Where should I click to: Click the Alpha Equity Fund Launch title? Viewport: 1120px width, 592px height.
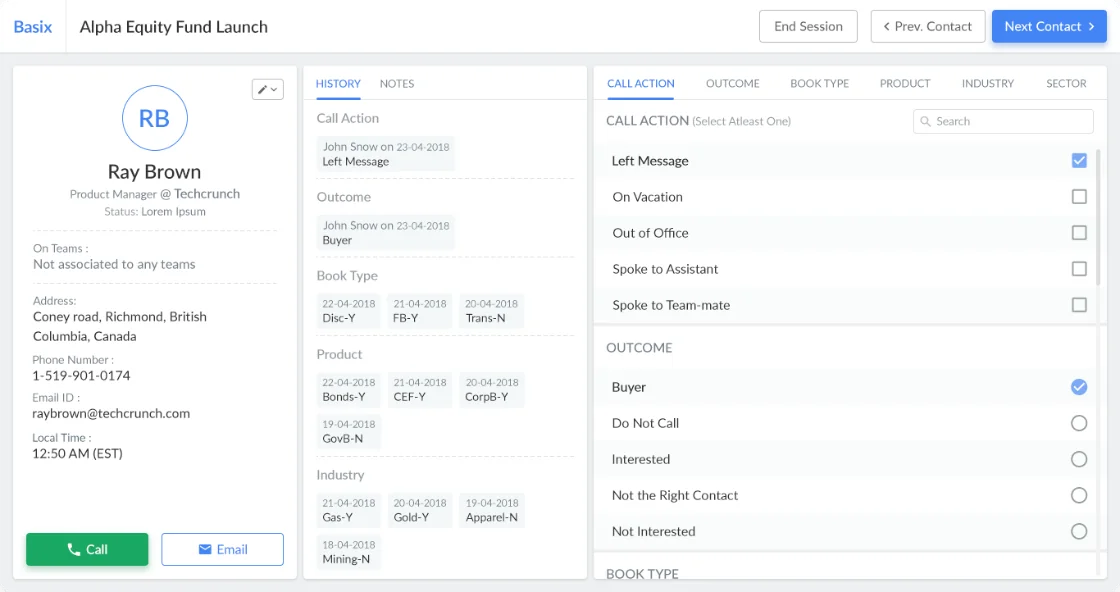click(x=174, y=26)
